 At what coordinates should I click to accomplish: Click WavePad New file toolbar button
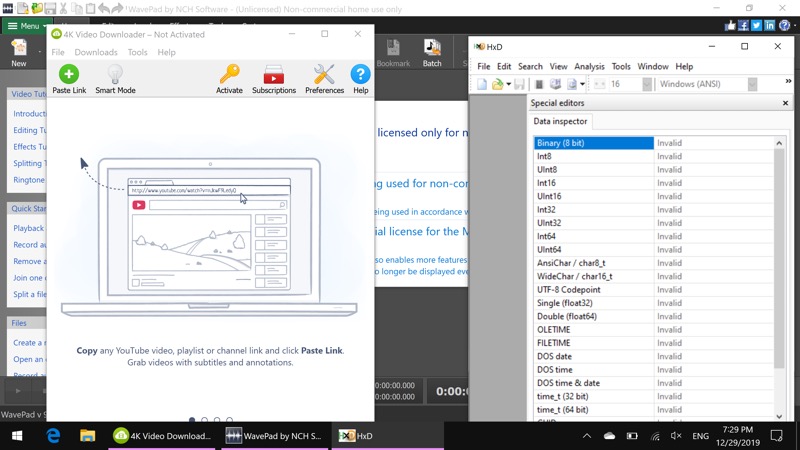point(19,53)
